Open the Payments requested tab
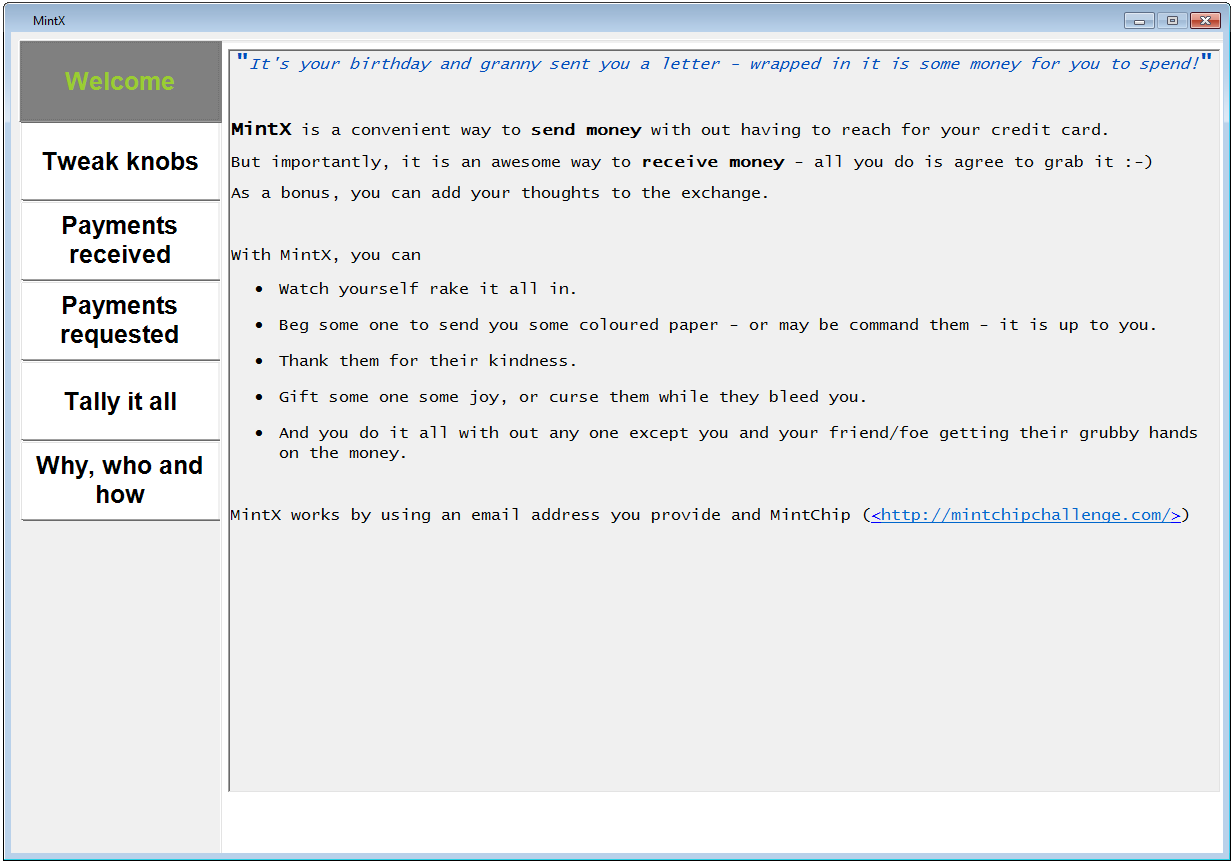This screenshot has width=1231, height=863. (120, 320)
